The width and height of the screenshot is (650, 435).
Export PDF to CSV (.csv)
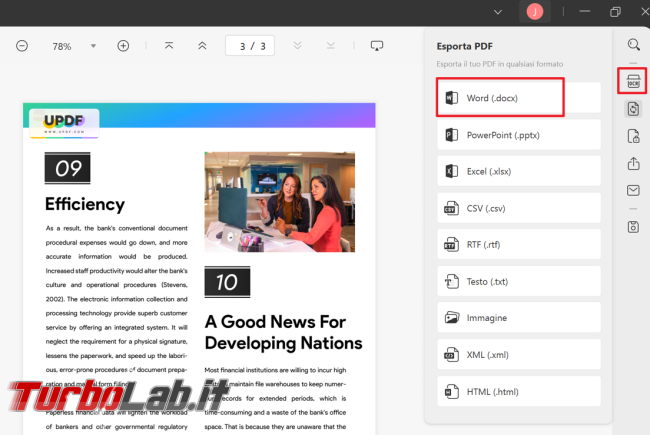[519, 208]
